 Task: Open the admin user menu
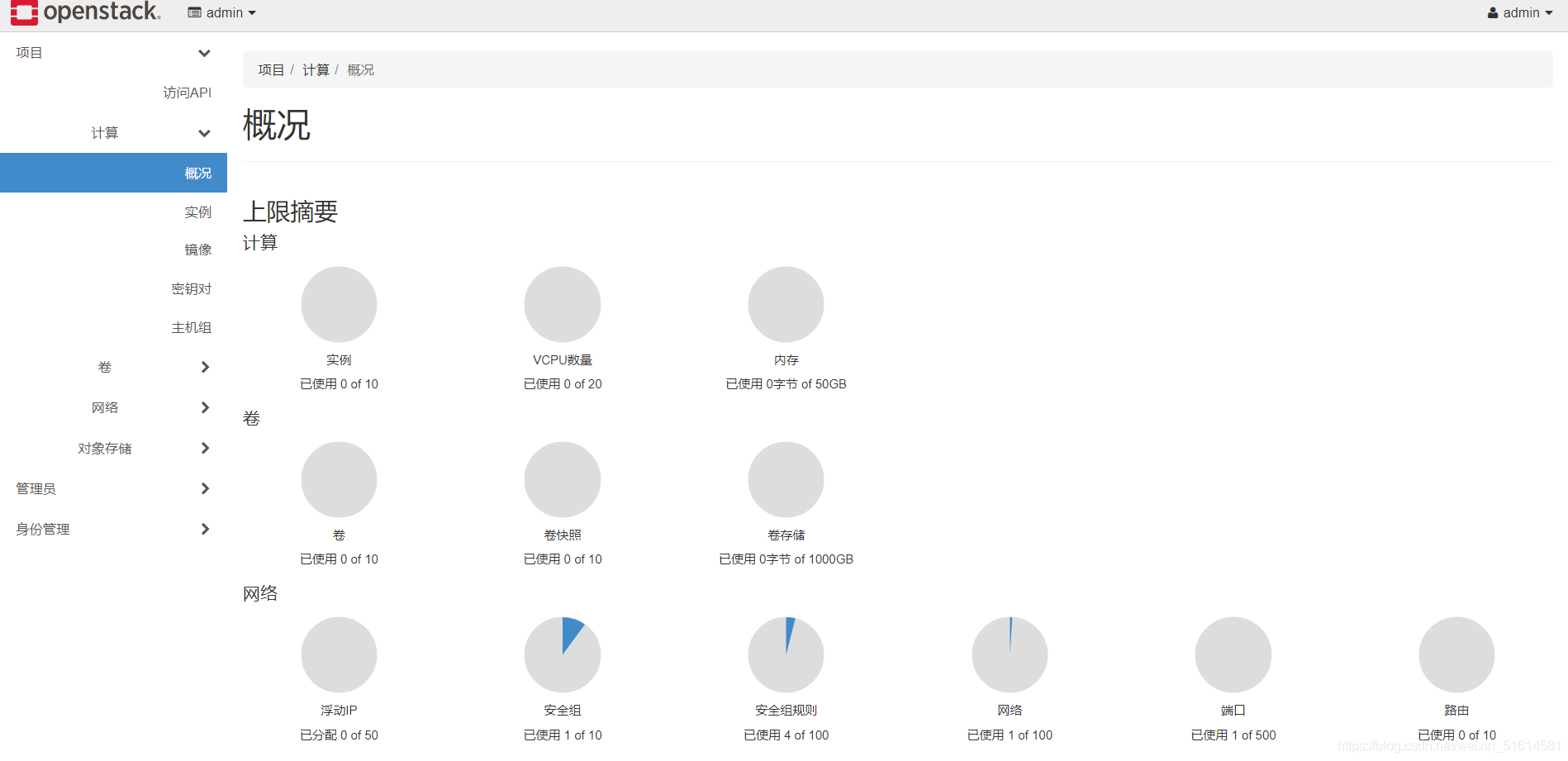pos(1520,13)
